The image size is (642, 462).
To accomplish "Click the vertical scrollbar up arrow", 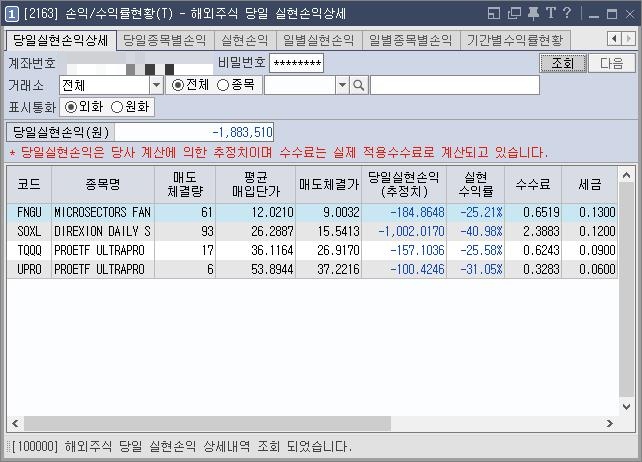I will point(626,175).
